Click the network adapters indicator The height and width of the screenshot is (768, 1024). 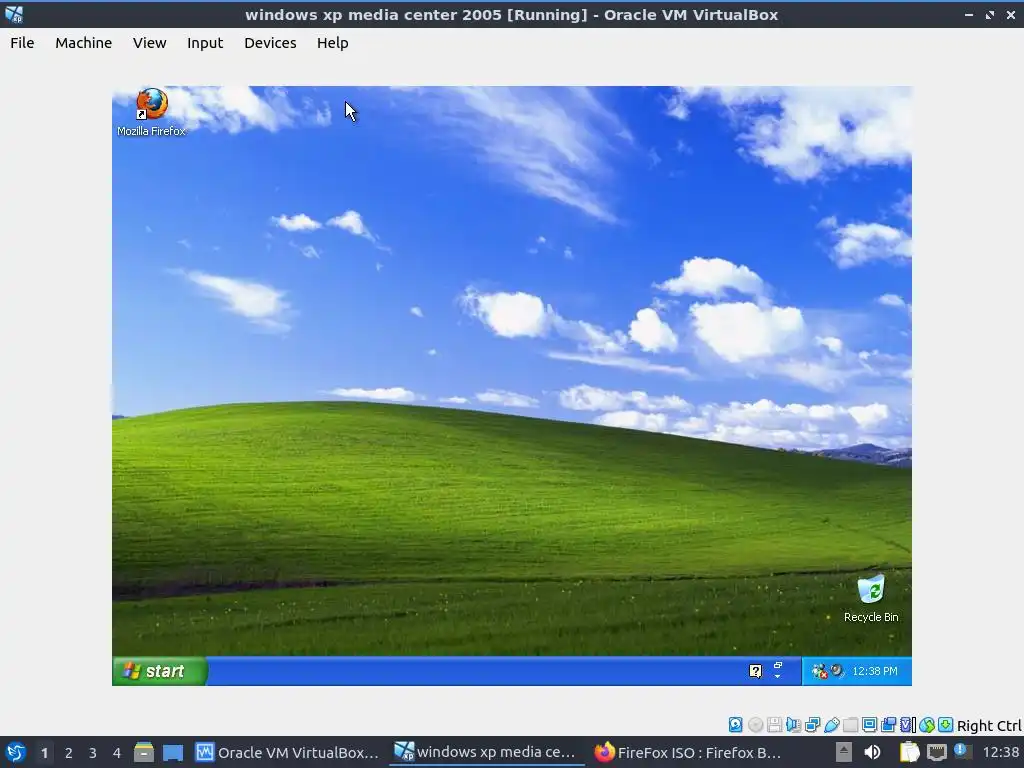coord(812,724)
